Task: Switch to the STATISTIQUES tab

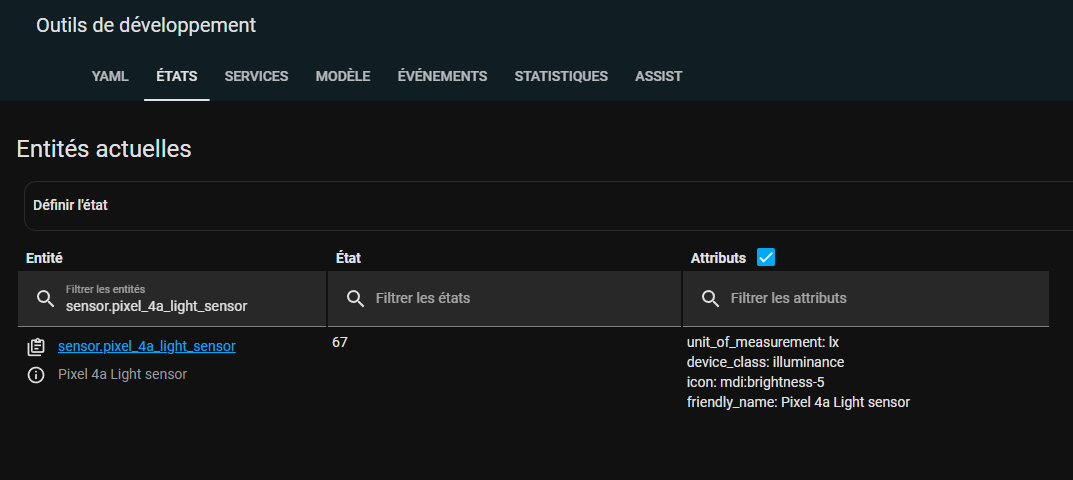Action: (x=561, y=76)
